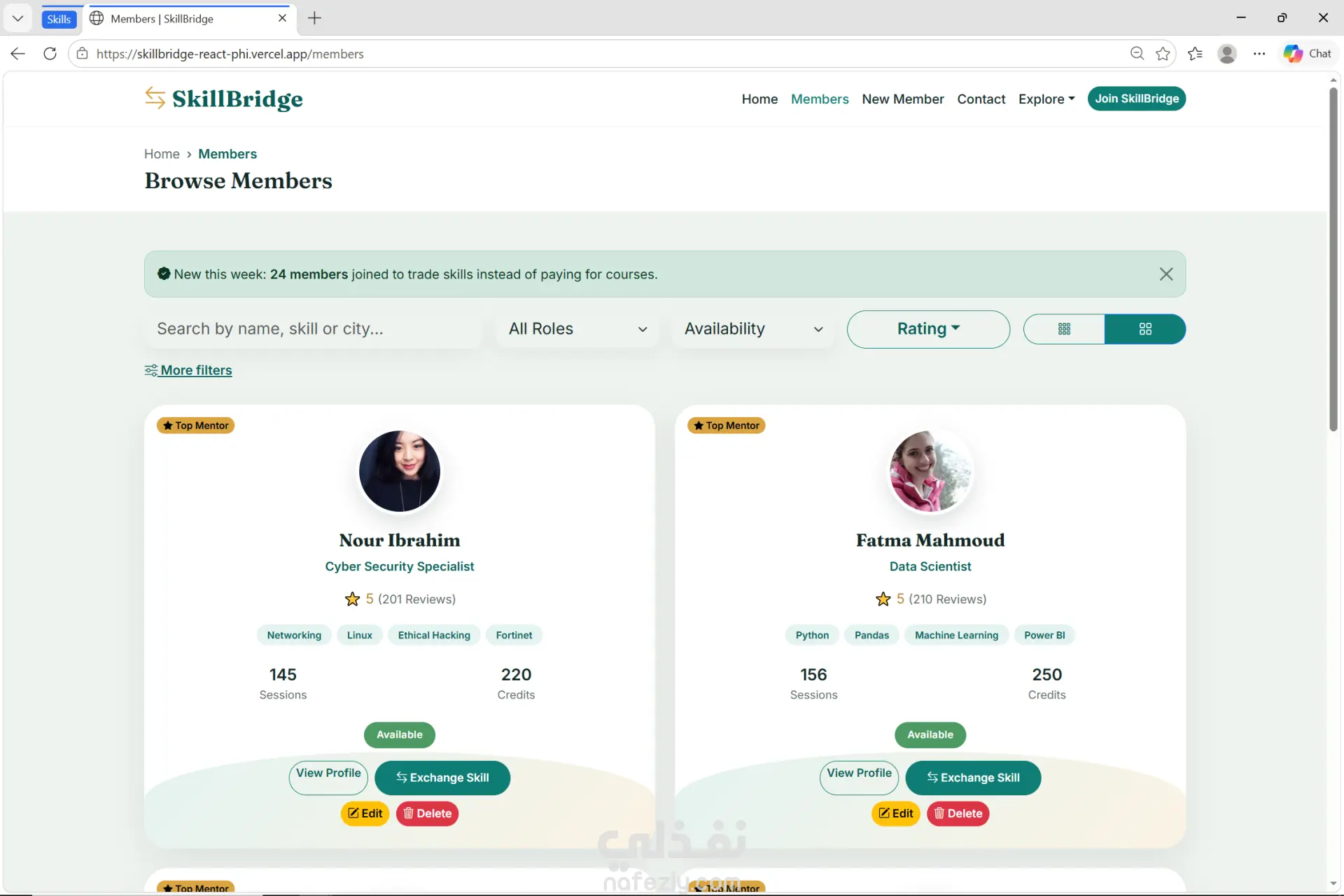Open Nour Ibrahim's profile photo
1344x896 pixels.
(x=400, y=471)
